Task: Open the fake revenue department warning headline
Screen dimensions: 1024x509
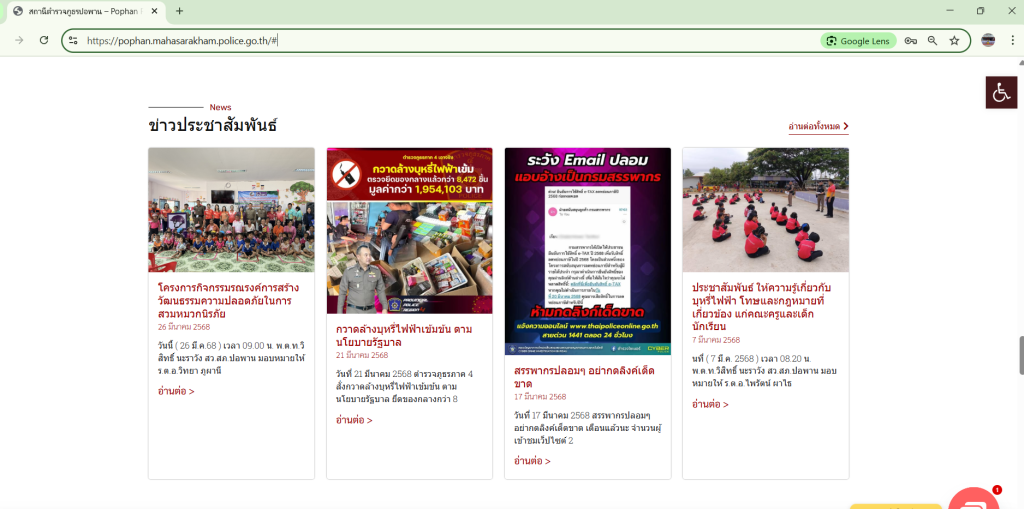Action: tap(585, 377)
